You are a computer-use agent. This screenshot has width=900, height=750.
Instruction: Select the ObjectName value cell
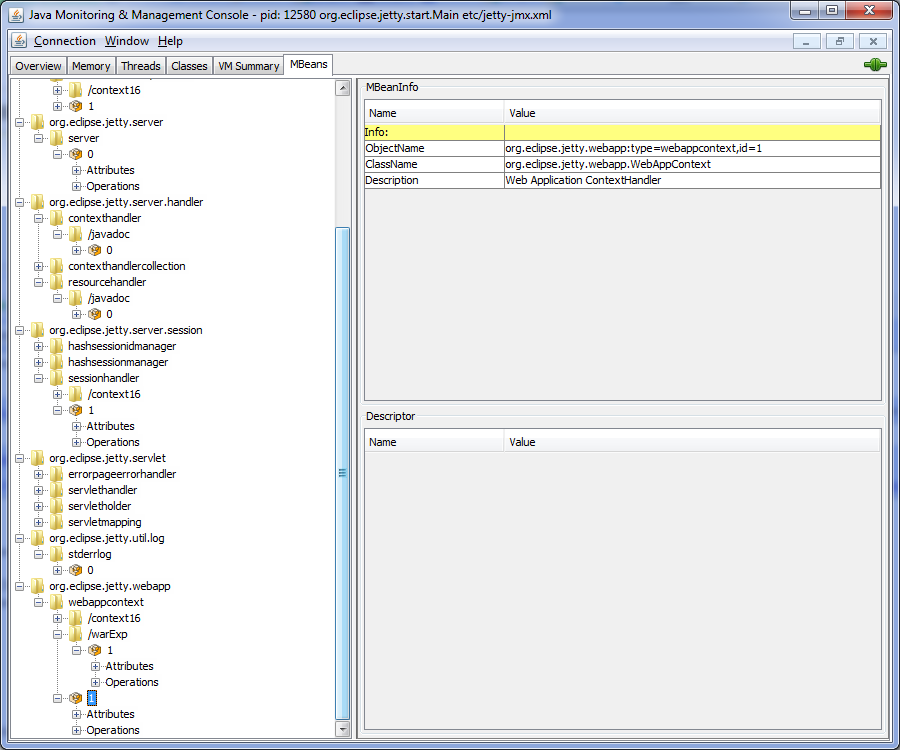(691, 148)
